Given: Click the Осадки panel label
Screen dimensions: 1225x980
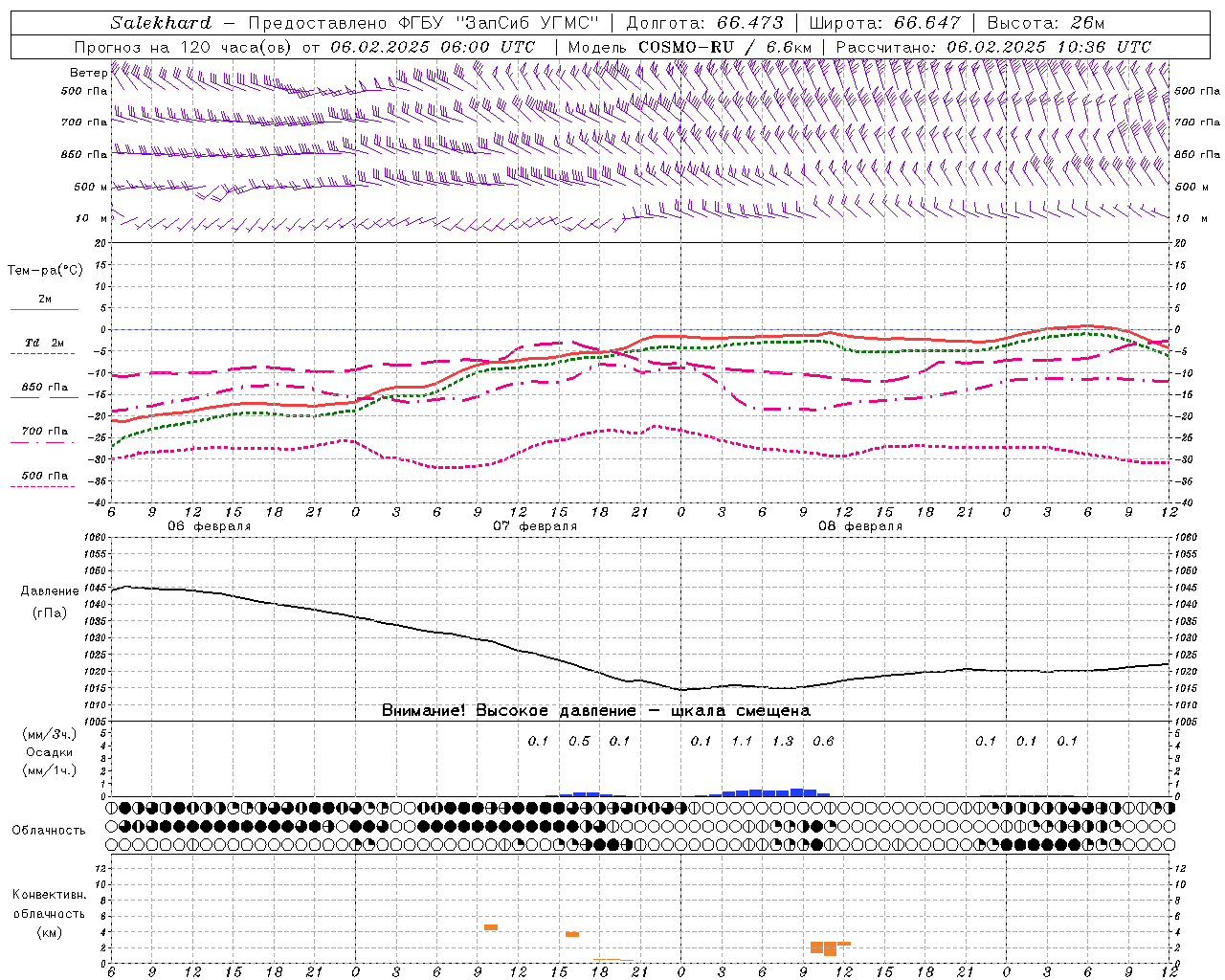Looking at the screenshot, I should point(50,753).
